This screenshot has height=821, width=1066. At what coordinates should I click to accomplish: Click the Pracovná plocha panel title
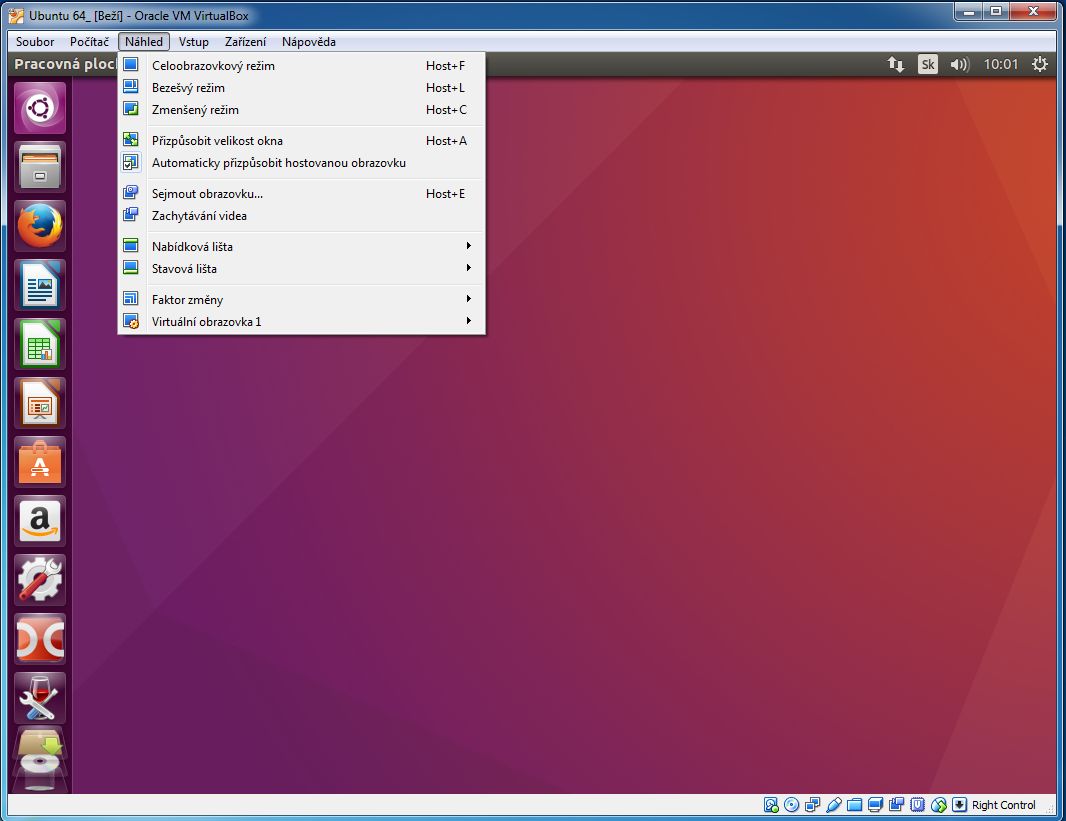click(x=65, y=65)
